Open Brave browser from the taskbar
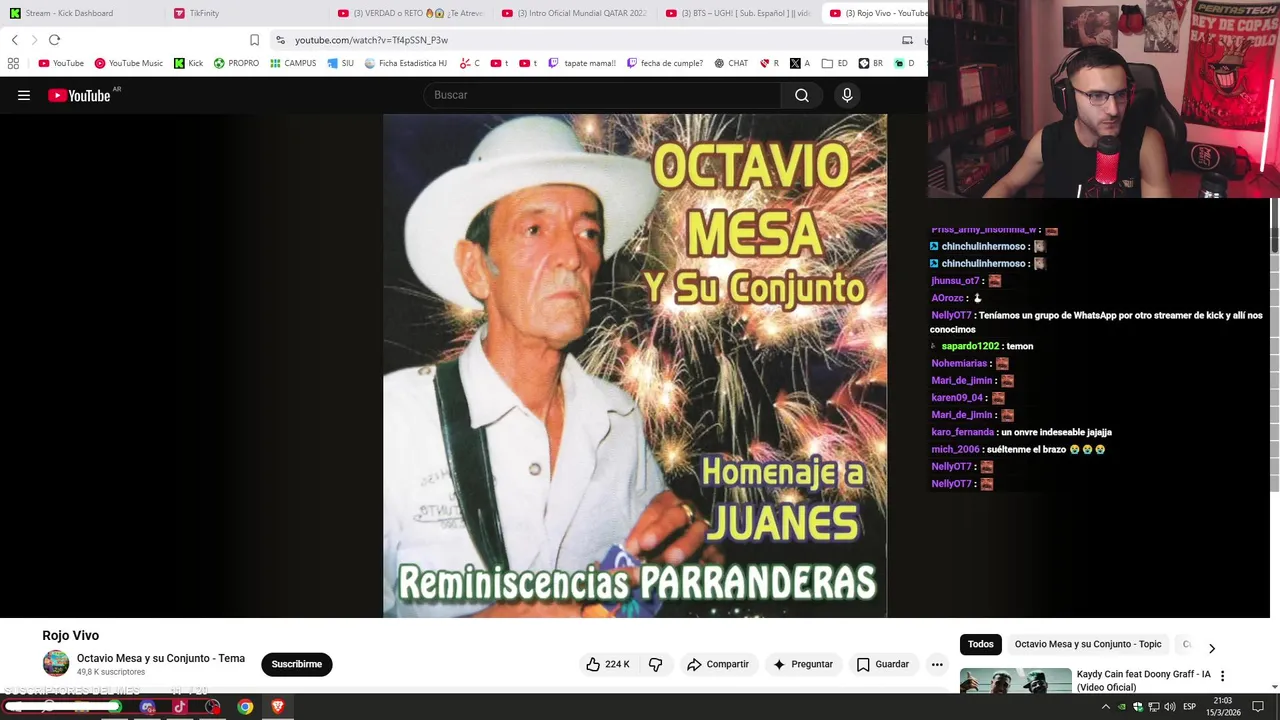 278,707
